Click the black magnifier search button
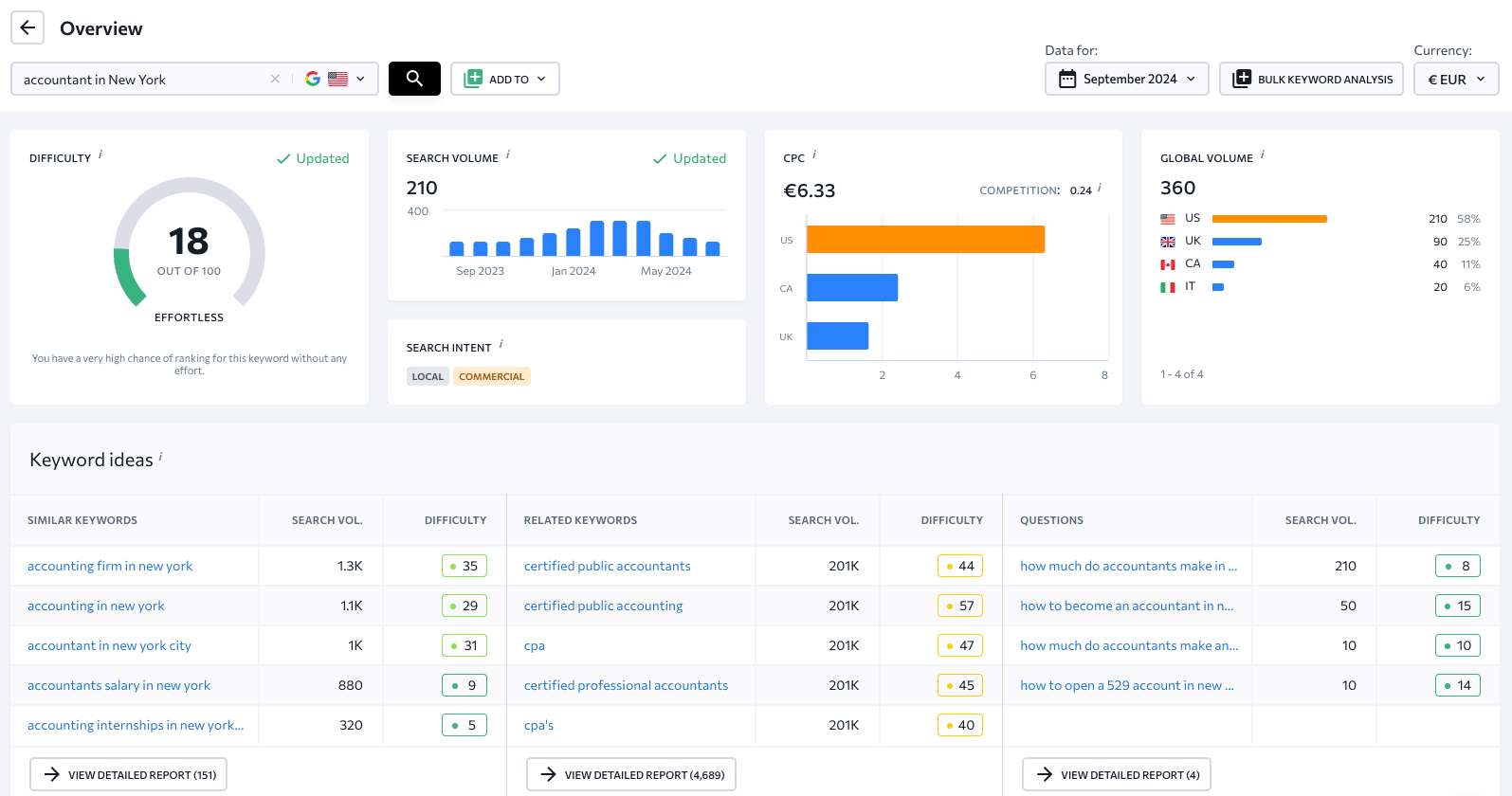 [414, 79]
